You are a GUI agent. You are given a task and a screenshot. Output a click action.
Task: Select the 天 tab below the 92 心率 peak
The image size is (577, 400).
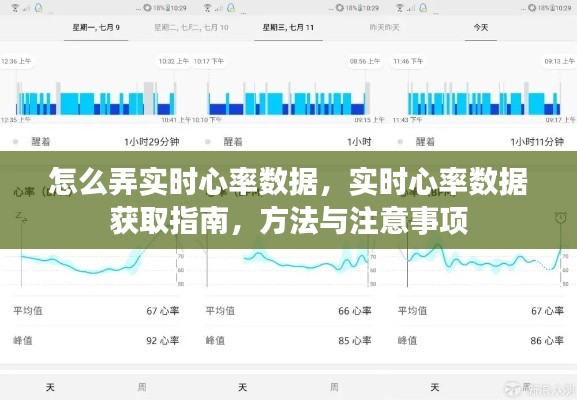click(x=50, y=387)
